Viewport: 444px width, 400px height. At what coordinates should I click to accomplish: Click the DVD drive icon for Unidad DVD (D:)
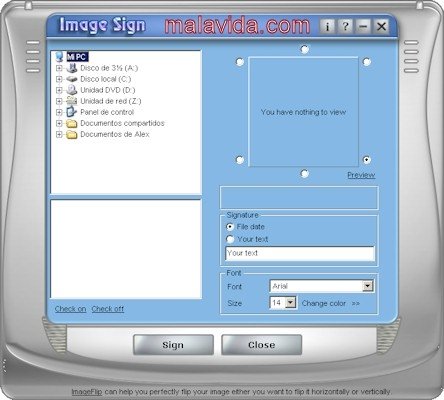[x=72, y=90]
